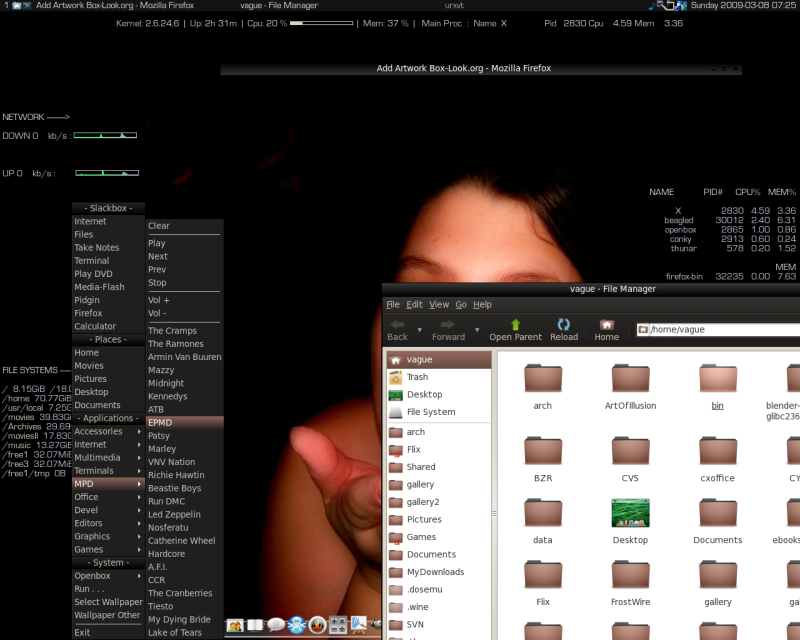Open the Go menu
The height and width of the screenshot is (640, 800).
(461, 305)
